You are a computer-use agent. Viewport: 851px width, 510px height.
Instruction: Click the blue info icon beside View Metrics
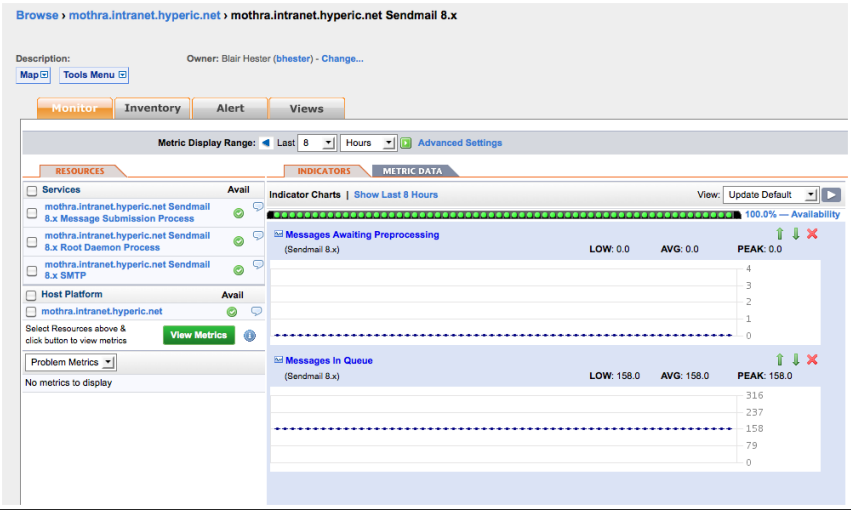click(250, 336)
